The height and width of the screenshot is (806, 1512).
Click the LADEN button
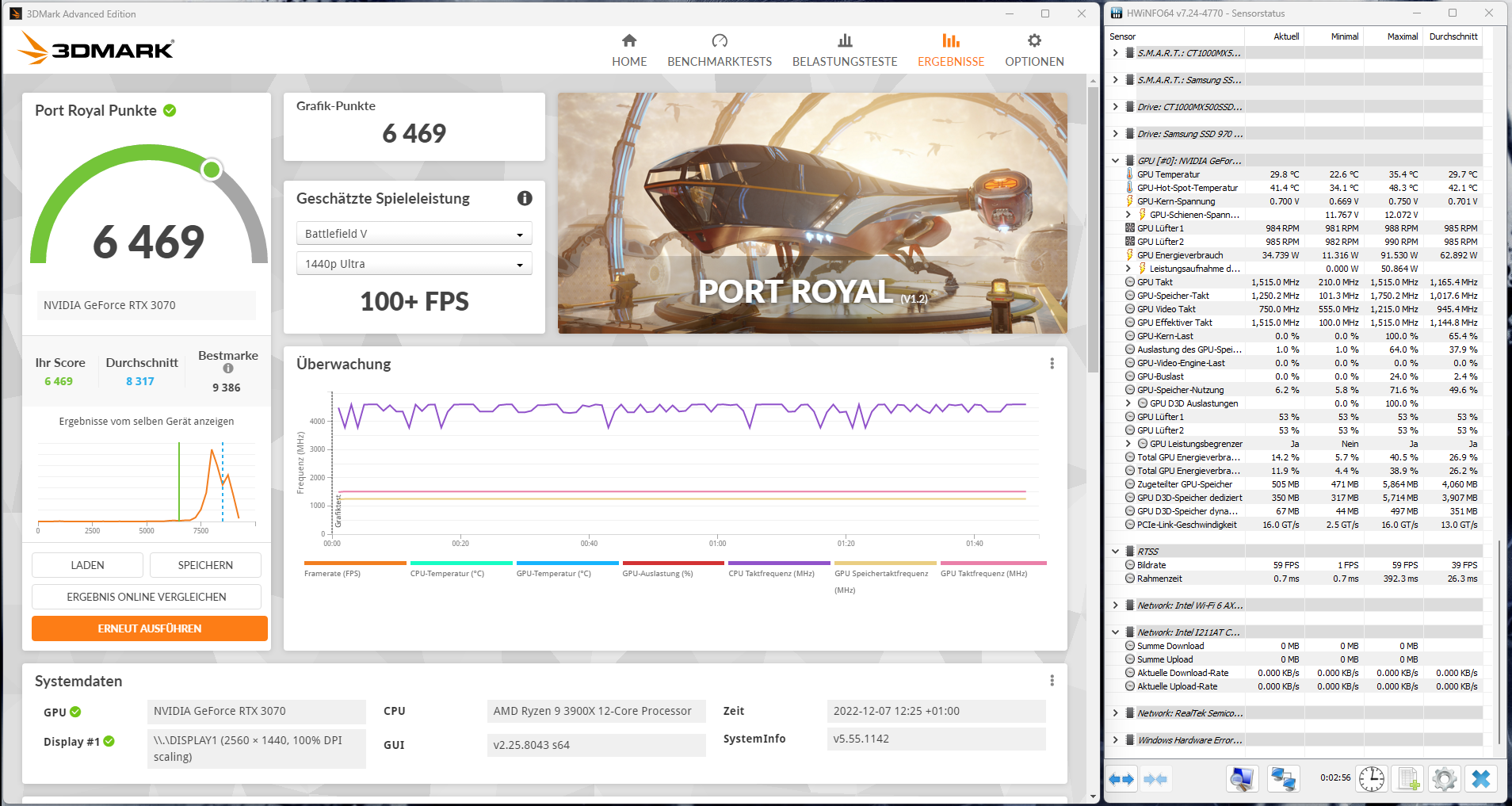point(87,565)
